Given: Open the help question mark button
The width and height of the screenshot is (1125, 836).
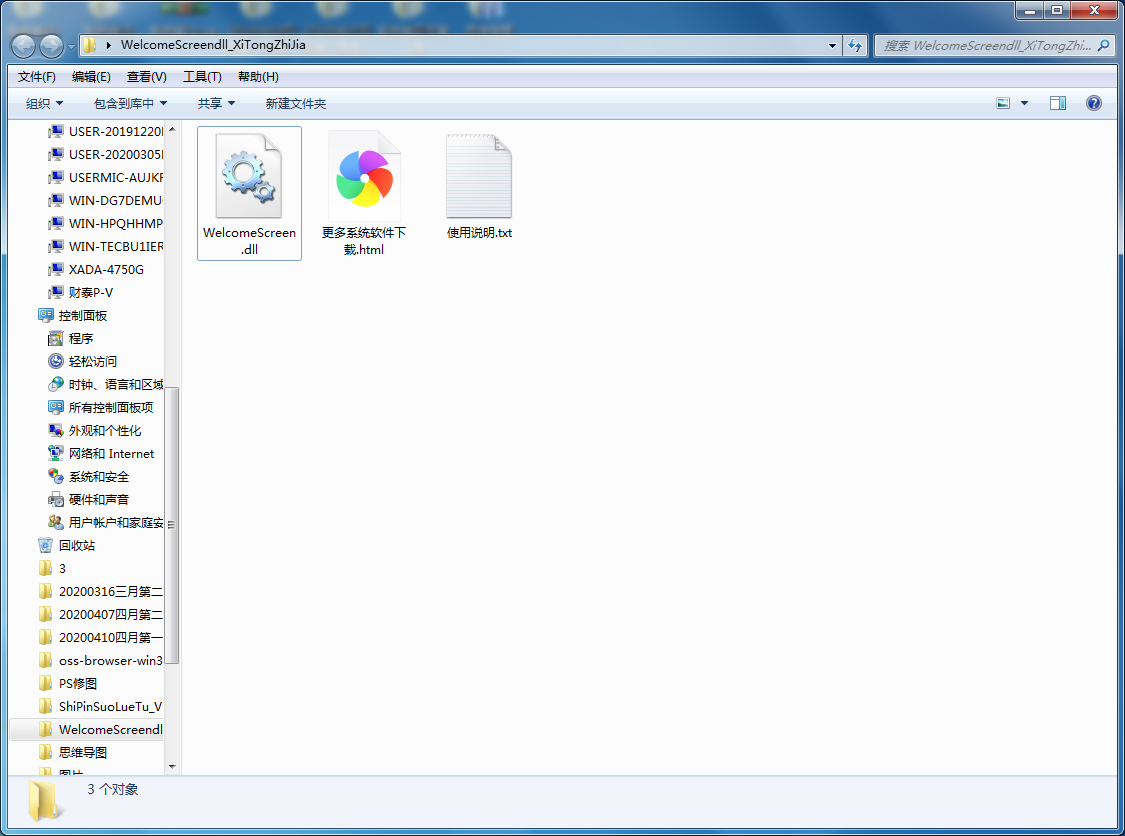Looking at the screenshot, I should pyautogui.click(x=1093, y=103).
